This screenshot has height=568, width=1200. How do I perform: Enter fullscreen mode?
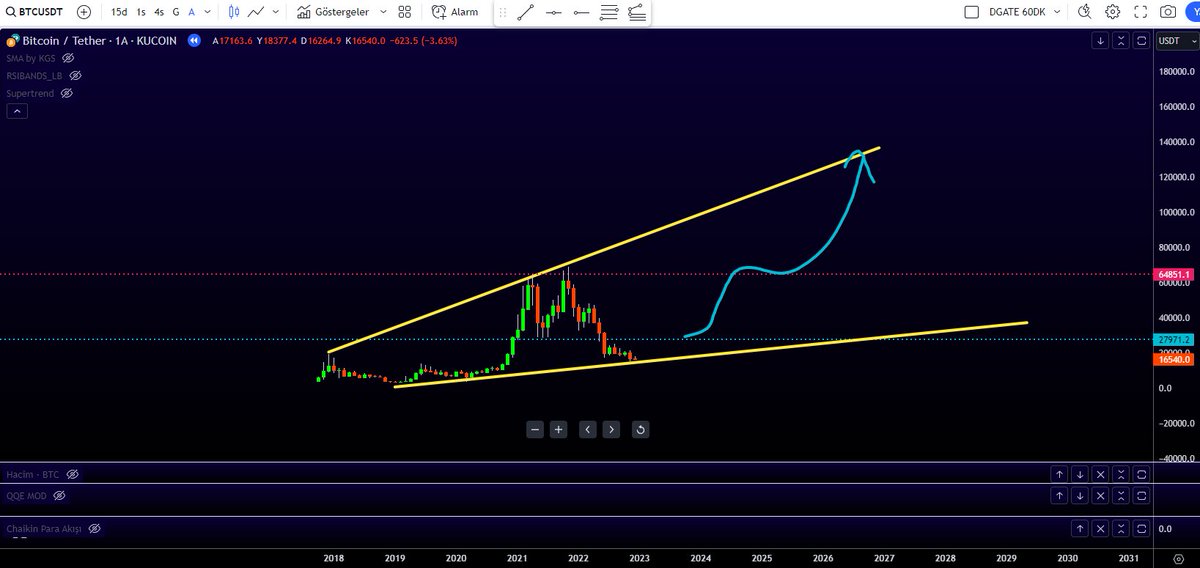(x=1140, y=12)
